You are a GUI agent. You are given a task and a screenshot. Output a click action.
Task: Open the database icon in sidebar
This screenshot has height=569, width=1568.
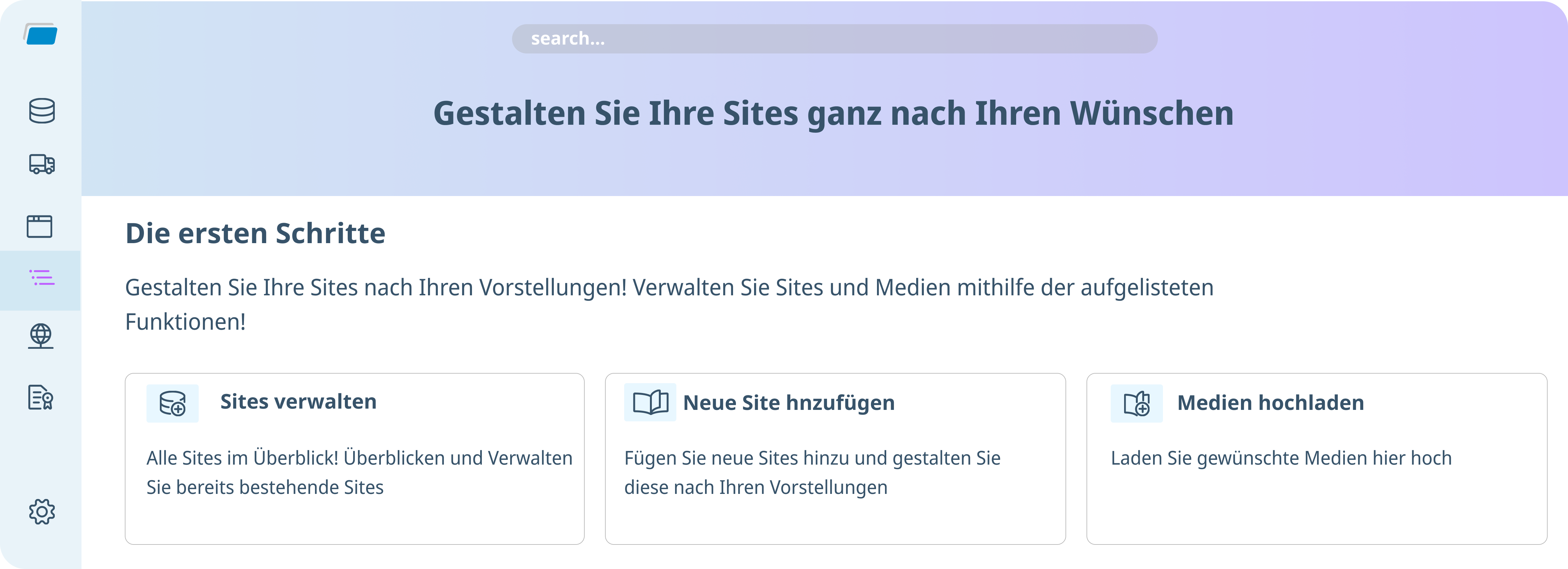click(x=41, y=111)
